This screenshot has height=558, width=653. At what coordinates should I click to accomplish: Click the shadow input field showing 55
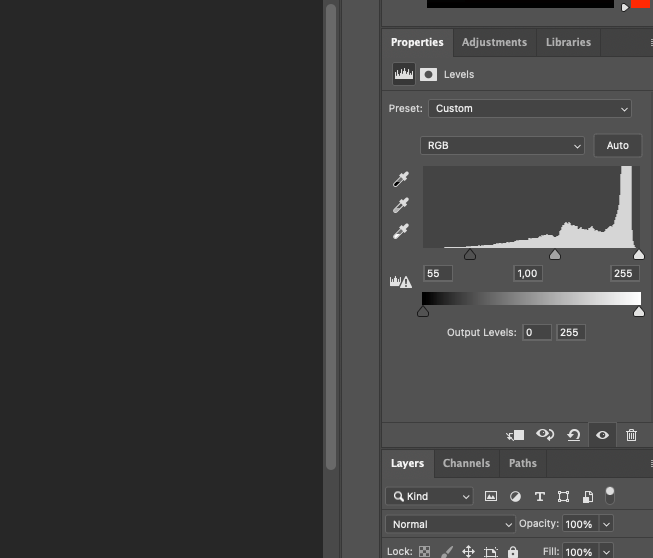pyautogui.click(x=438, y=274)
